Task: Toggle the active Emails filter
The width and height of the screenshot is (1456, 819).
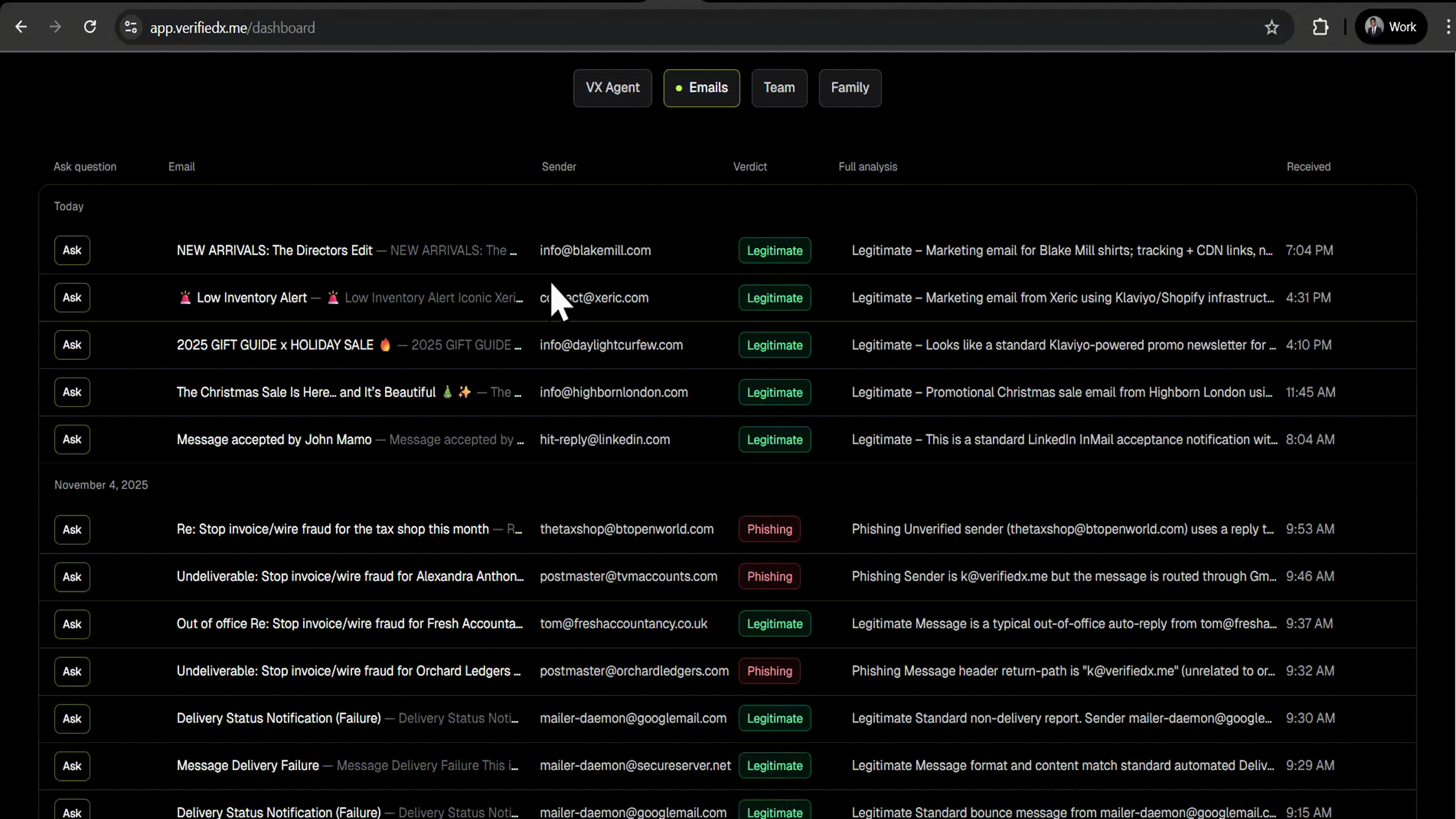Action: (701, 88)
